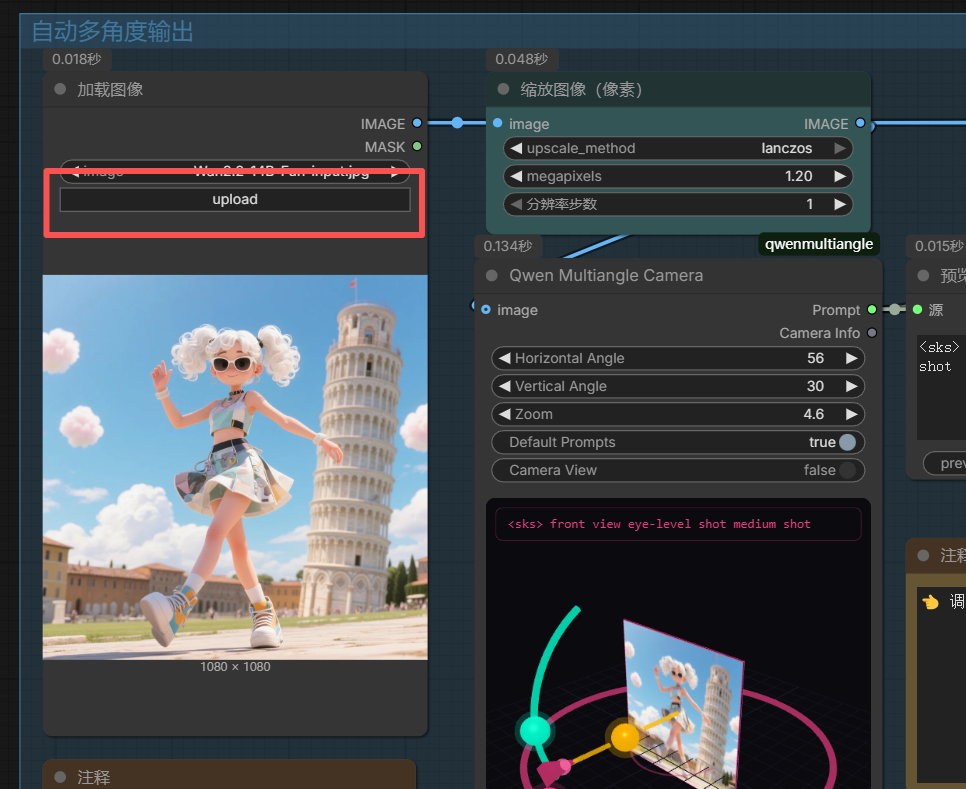The image size is (966, 789).
Task: Click the 0.018秒 execution time badge
Action: point(76,59)
